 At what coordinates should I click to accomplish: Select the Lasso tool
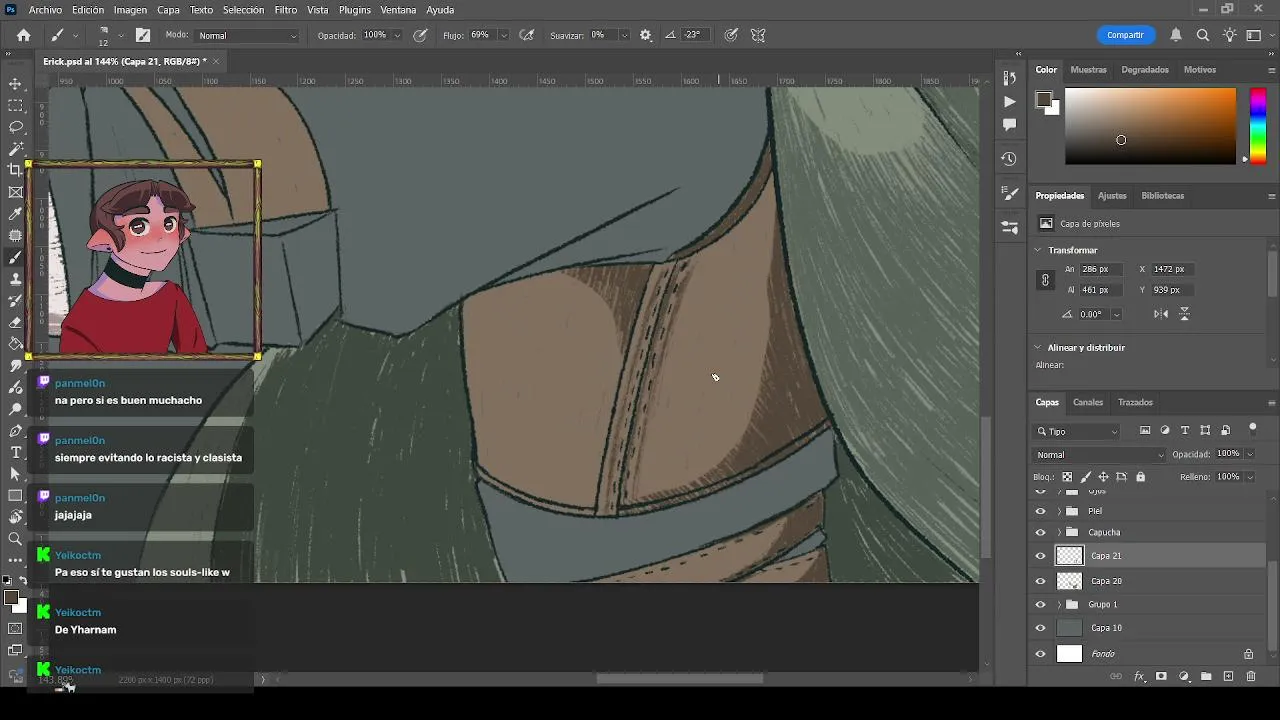(x=15, y=127)
